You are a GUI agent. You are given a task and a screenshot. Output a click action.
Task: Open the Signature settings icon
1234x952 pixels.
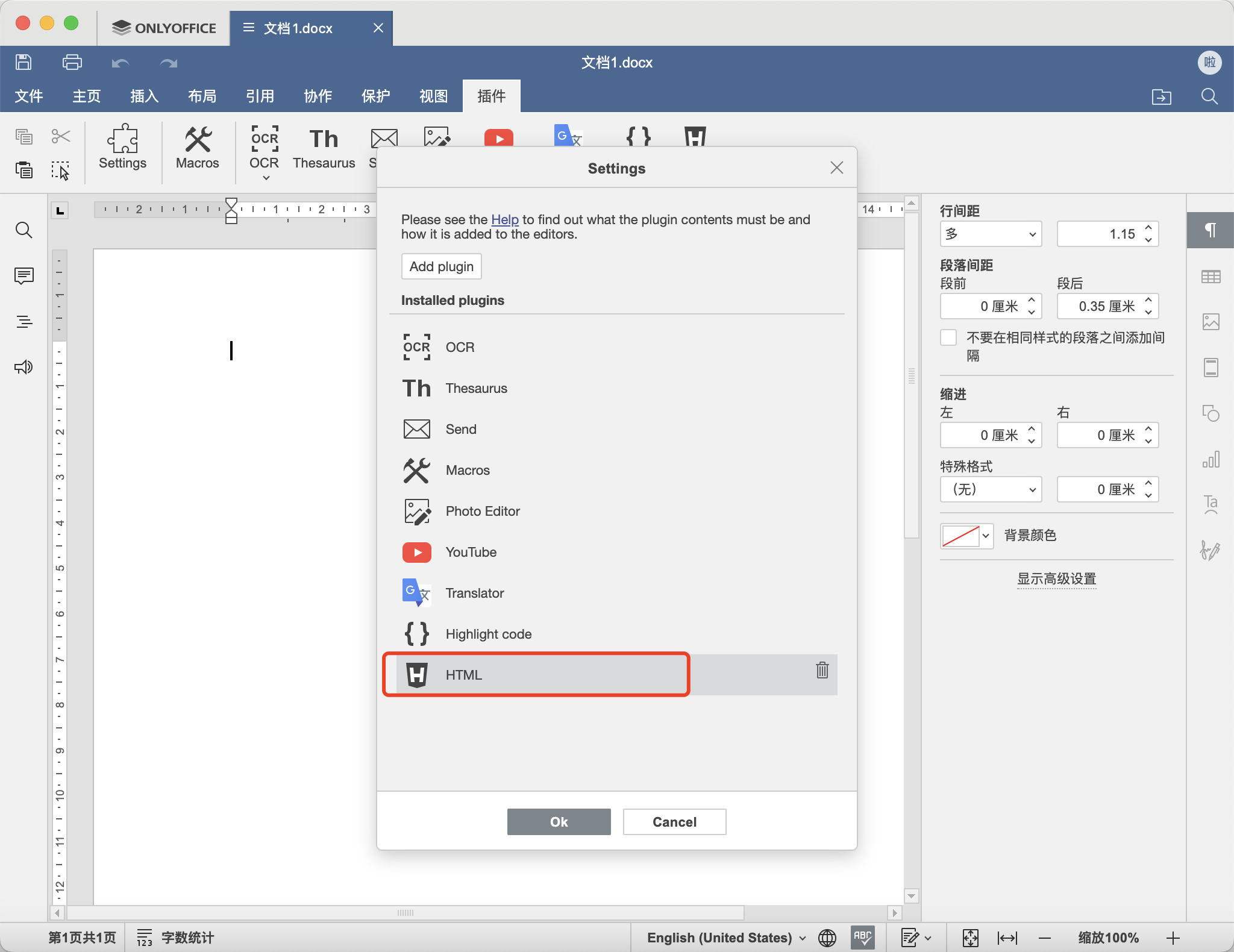tap(1211, 550)
